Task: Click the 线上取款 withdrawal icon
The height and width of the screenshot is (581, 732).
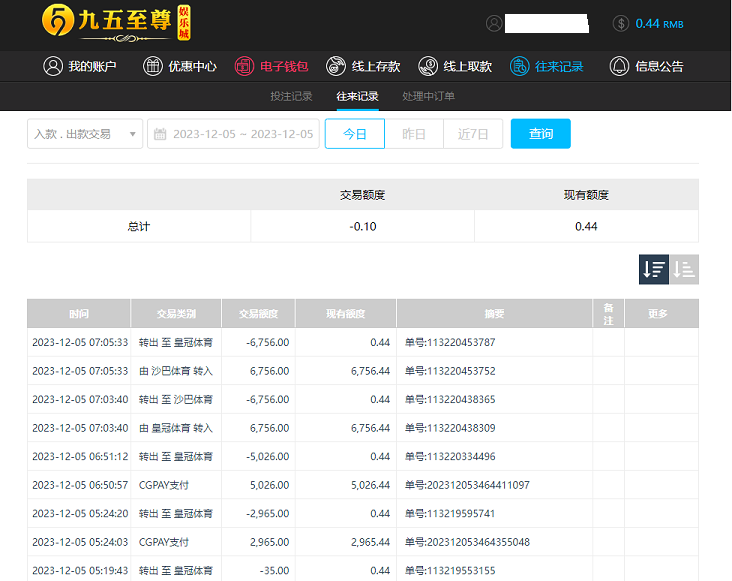Action: tap(429, 66)
